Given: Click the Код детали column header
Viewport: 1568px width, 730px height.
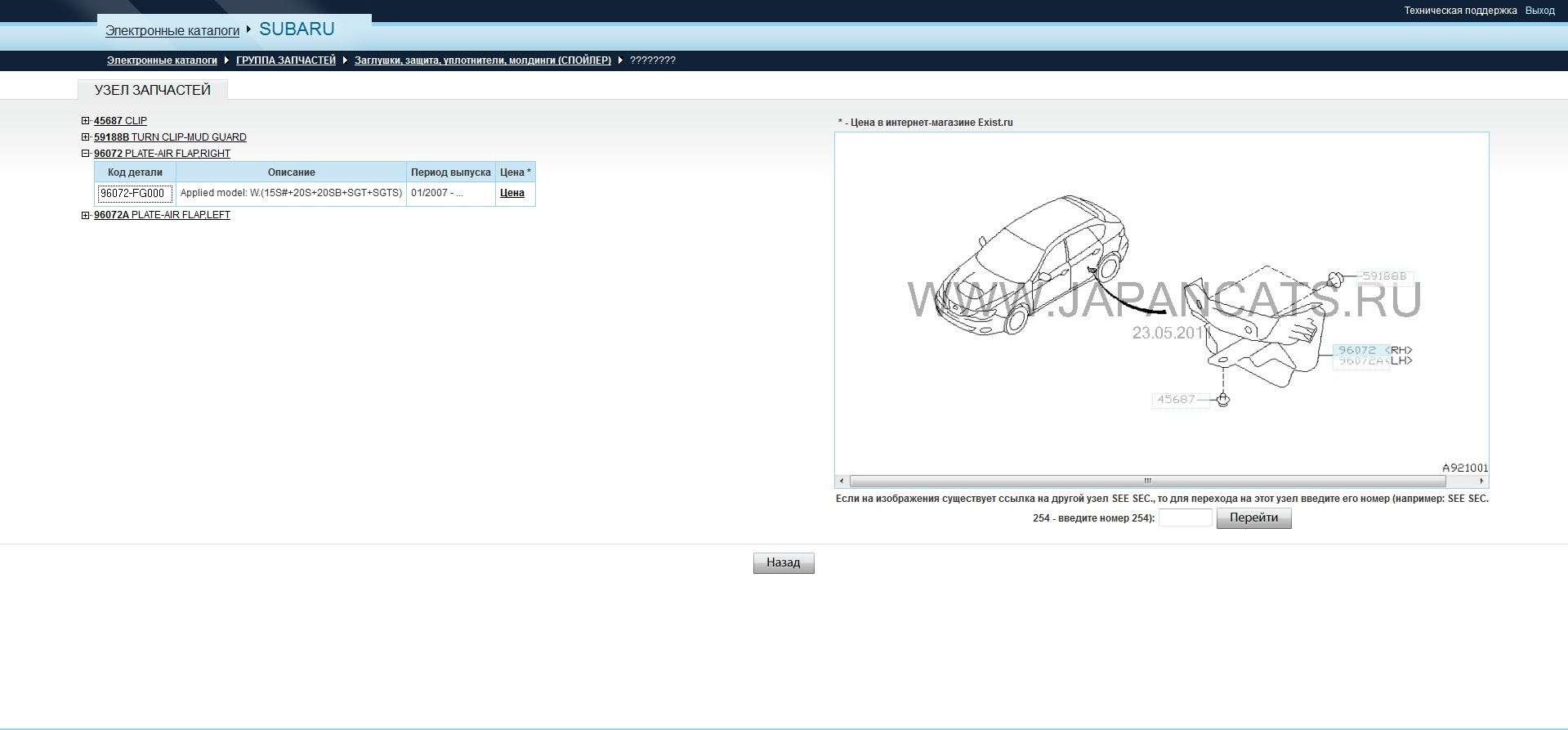Looking at the screenshot, I should (x=135, y=172).
